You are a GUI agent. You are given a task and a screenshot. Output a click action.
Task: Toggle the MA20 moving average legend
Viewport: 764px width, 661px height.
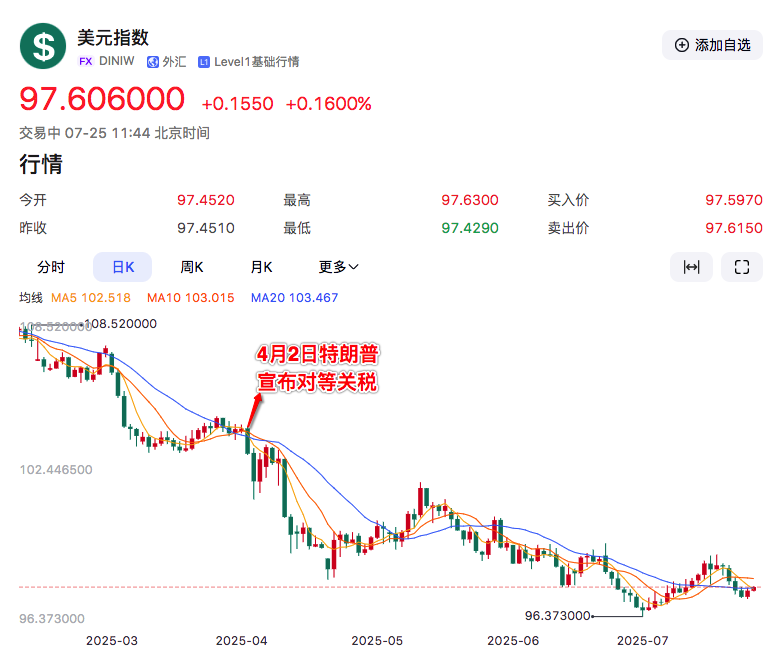click(294, 298)
